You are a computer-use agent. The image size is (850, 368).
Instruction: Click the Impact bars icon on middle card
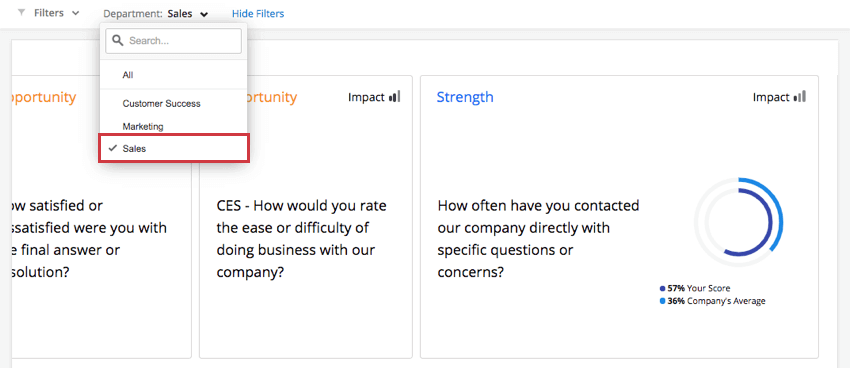click(395, 96)
